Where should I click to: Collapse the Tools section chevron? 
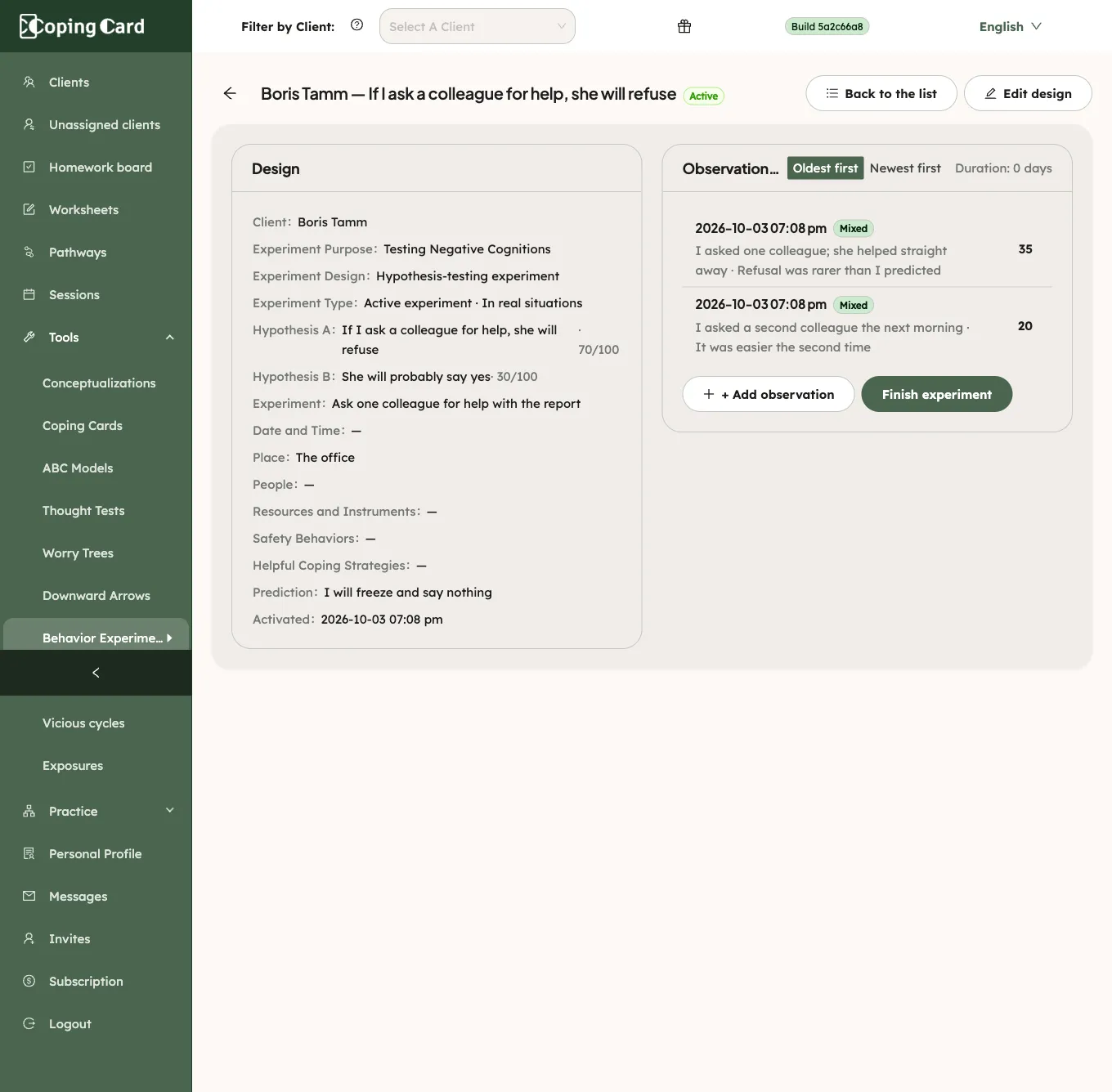pos(170,337)
